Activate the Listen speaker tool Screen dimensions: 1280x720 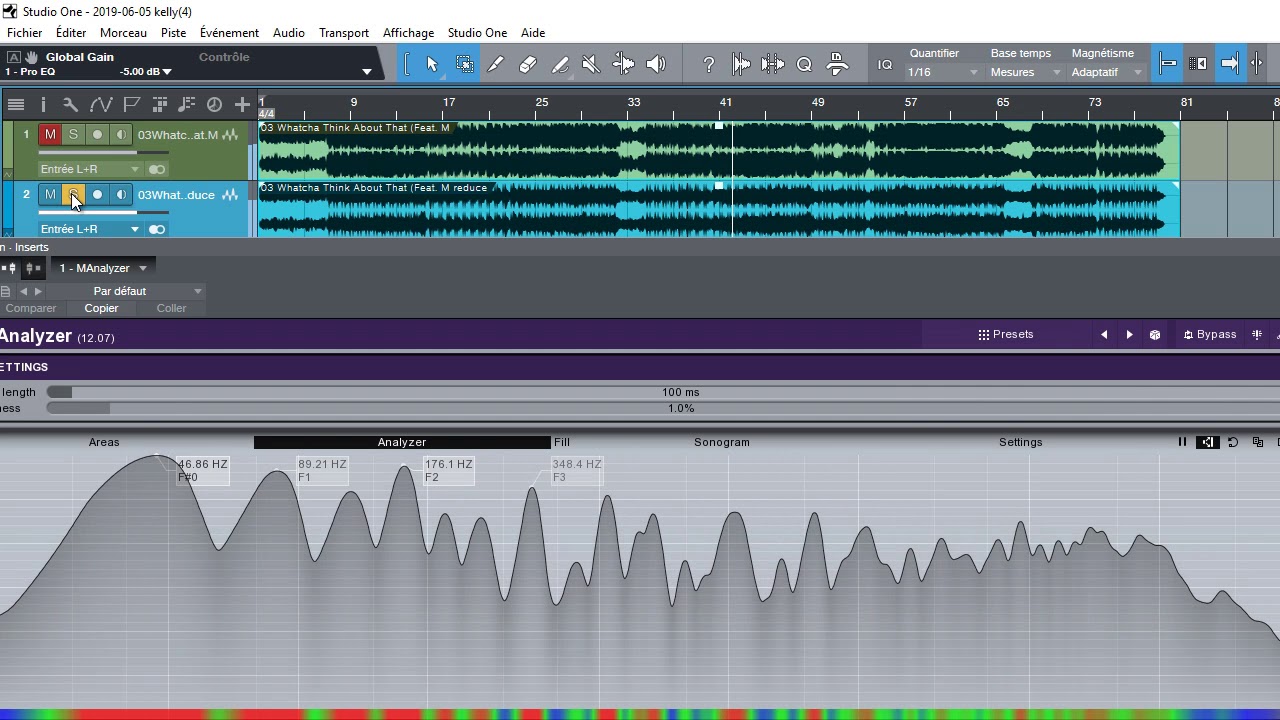pos(656,64)
